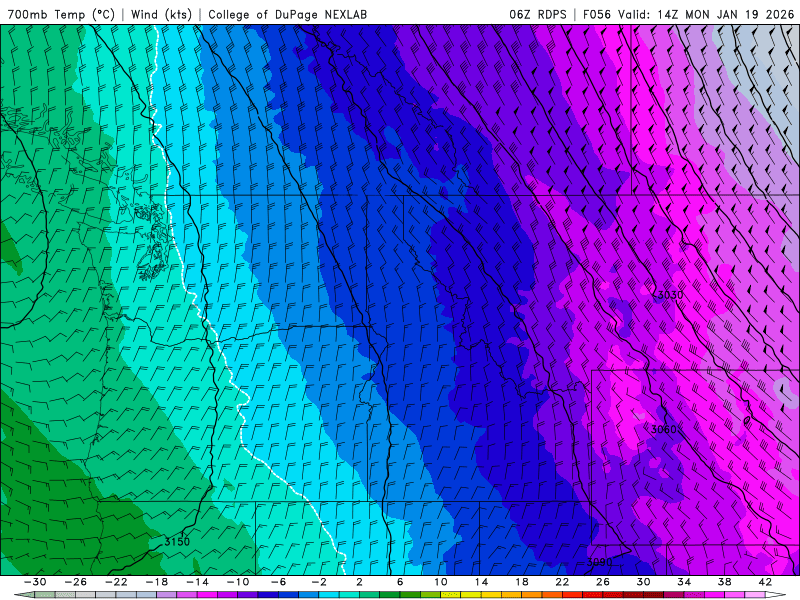This screenshot has width=800, height=600.
Task: Select the −6 value on the temperature scale
Action: (x=278, y=582)
